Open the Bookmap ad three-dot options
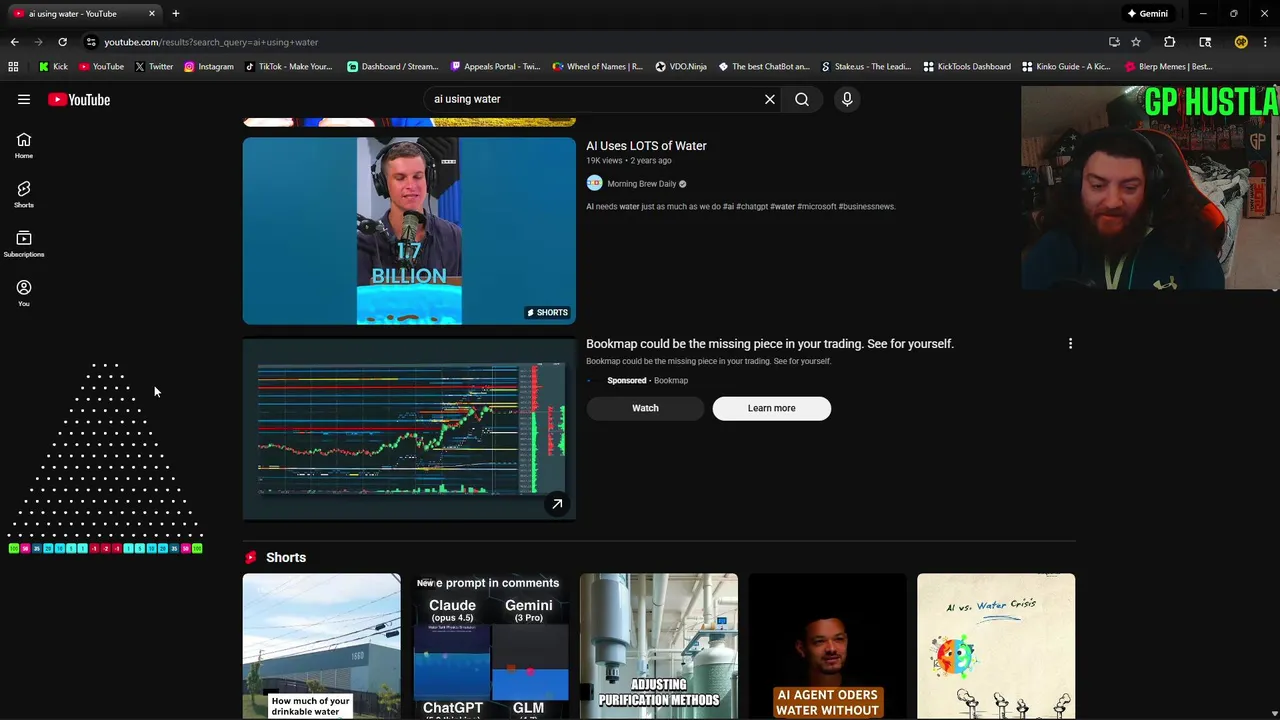 1070,344
